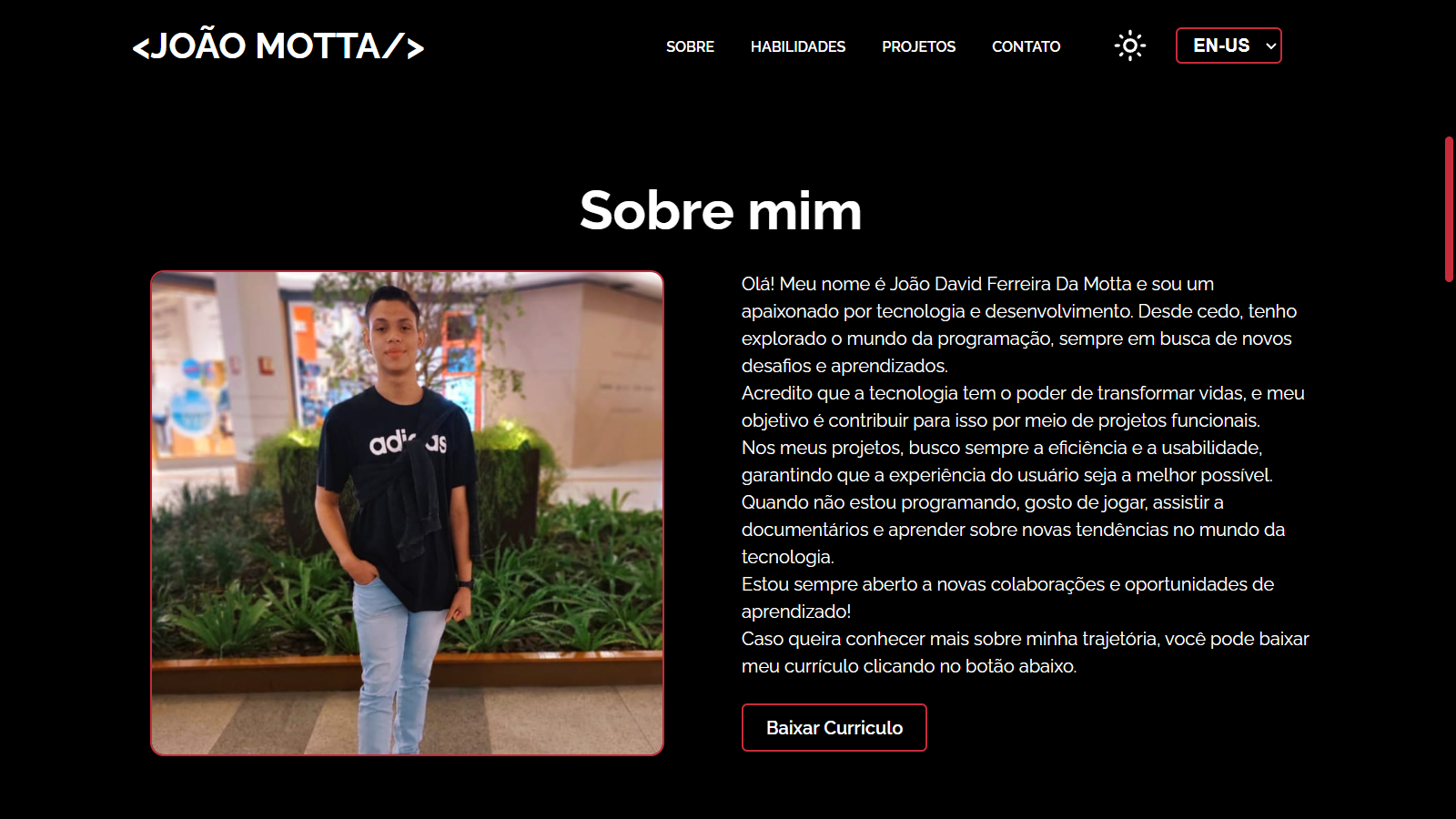Viewport: 1456px width, 819px height.
Task: Click the sentence starting Nos meus projetos
Action: click(x=1007, y=461)
